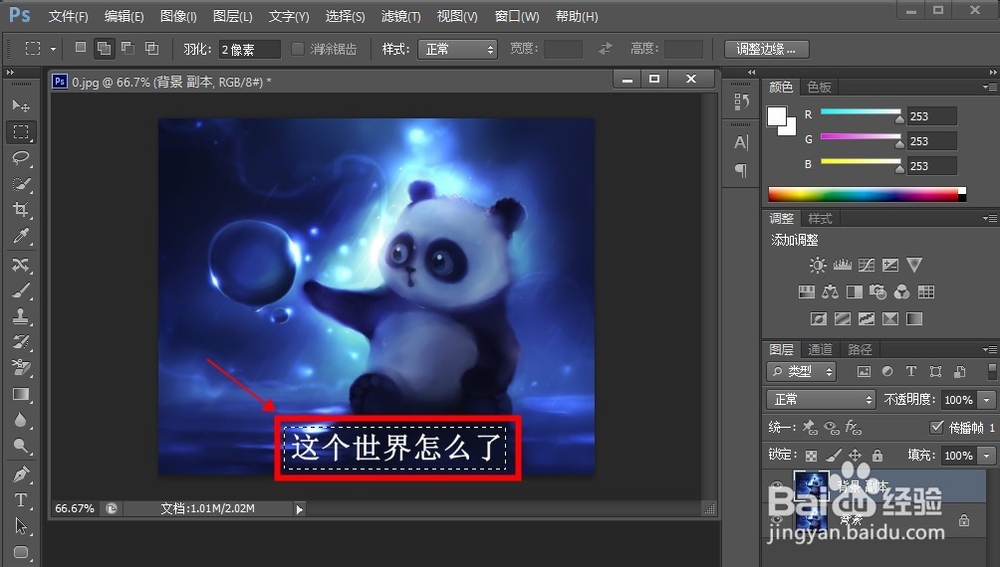Add a Photo Filter adjustment

coord(878,292)
